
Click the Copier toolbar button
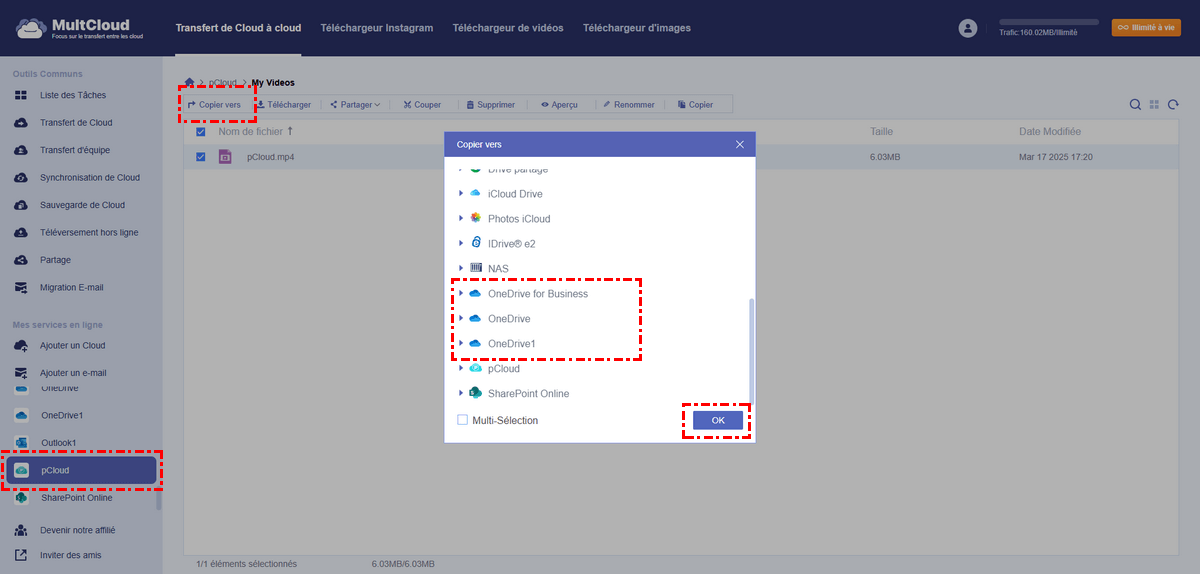(x=695, y=105)
